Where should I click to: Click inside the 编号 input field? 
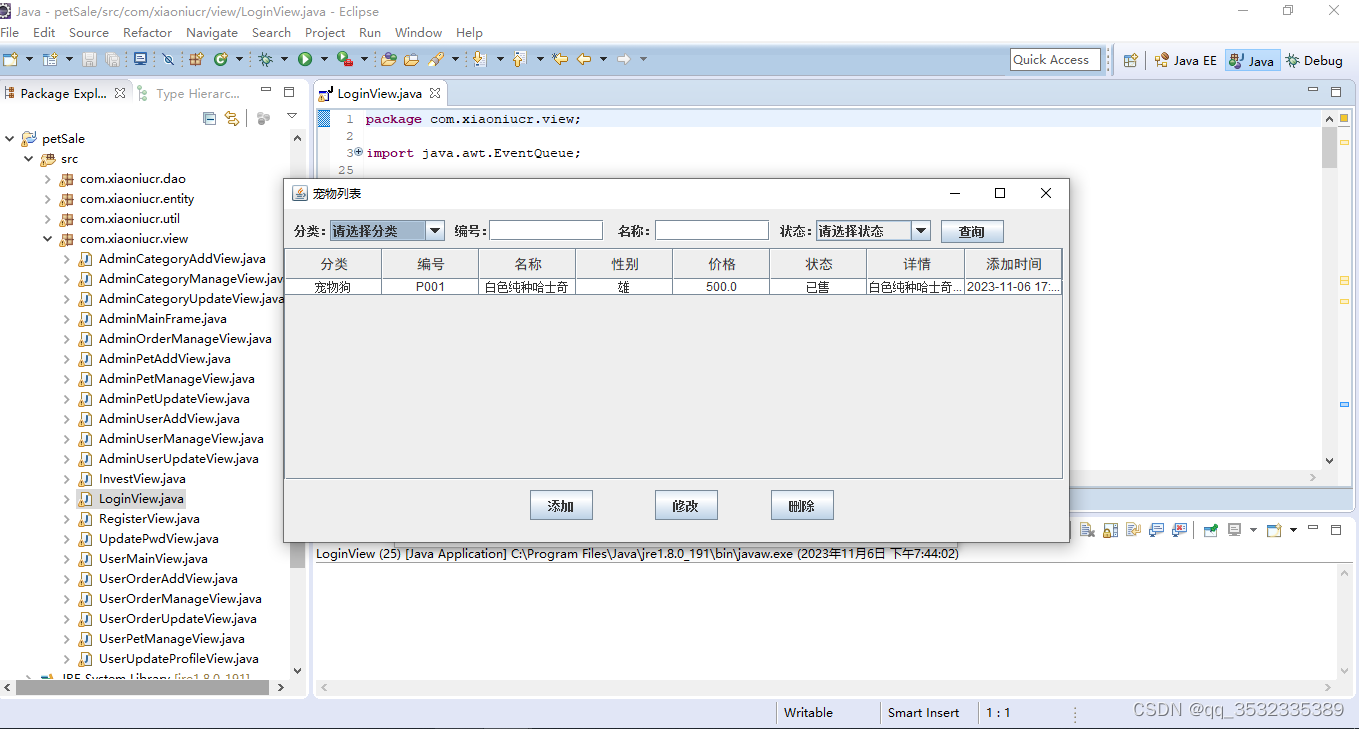[x=545, y=229]
